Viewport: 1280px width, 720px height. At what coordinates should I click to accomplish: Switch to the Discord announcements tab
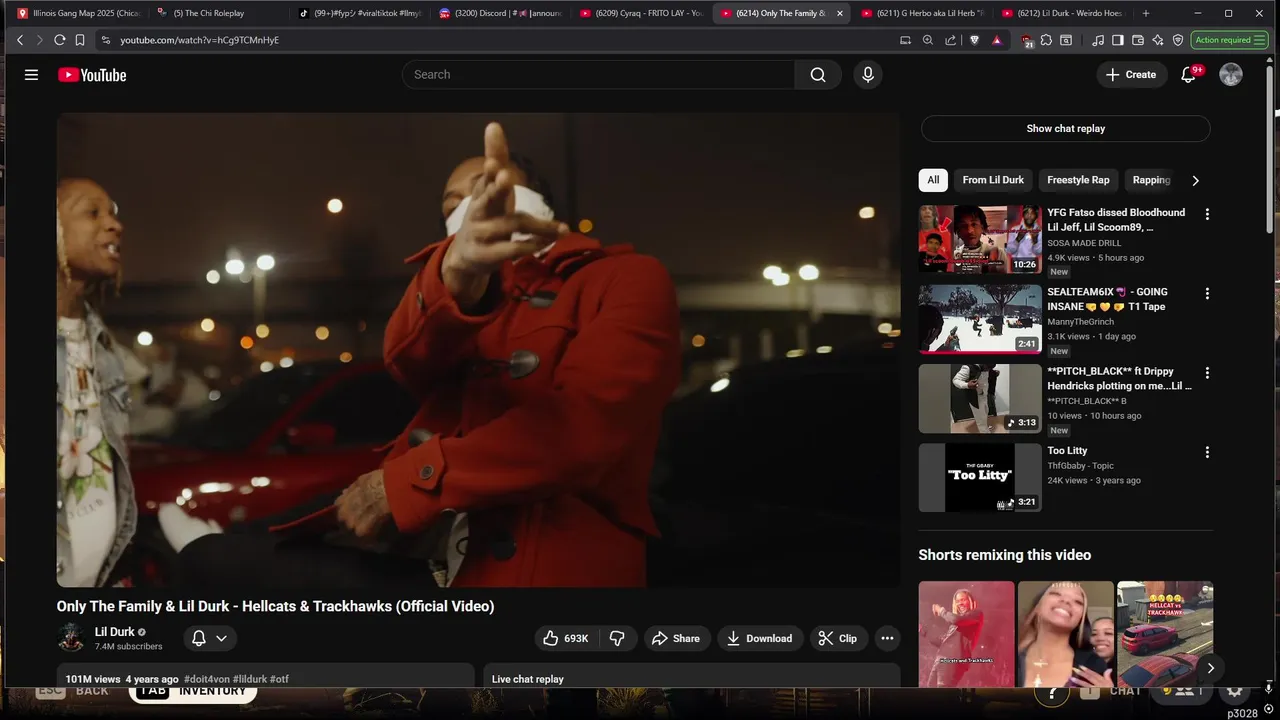pos(501,13)
